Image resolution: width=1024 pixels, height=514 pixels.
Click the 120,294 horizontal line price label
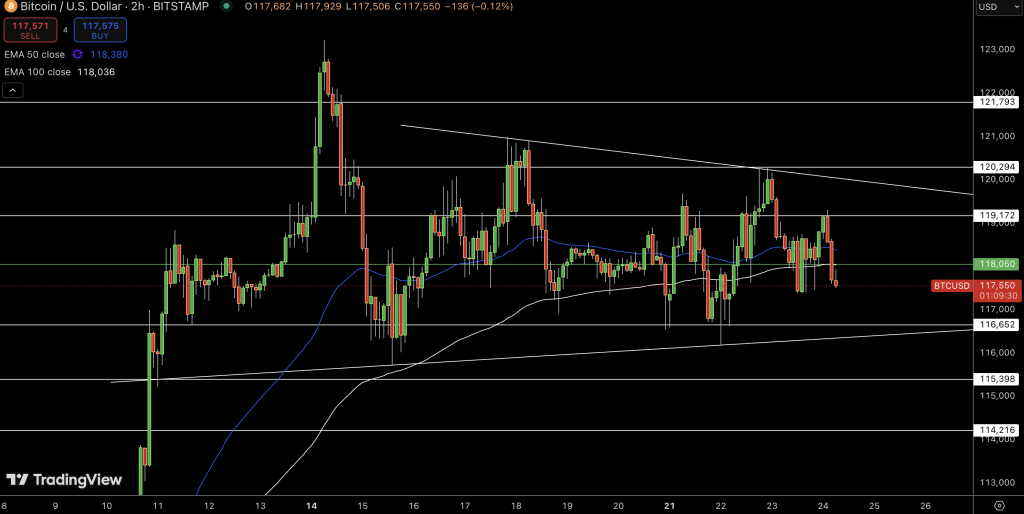tap(995, 167)
